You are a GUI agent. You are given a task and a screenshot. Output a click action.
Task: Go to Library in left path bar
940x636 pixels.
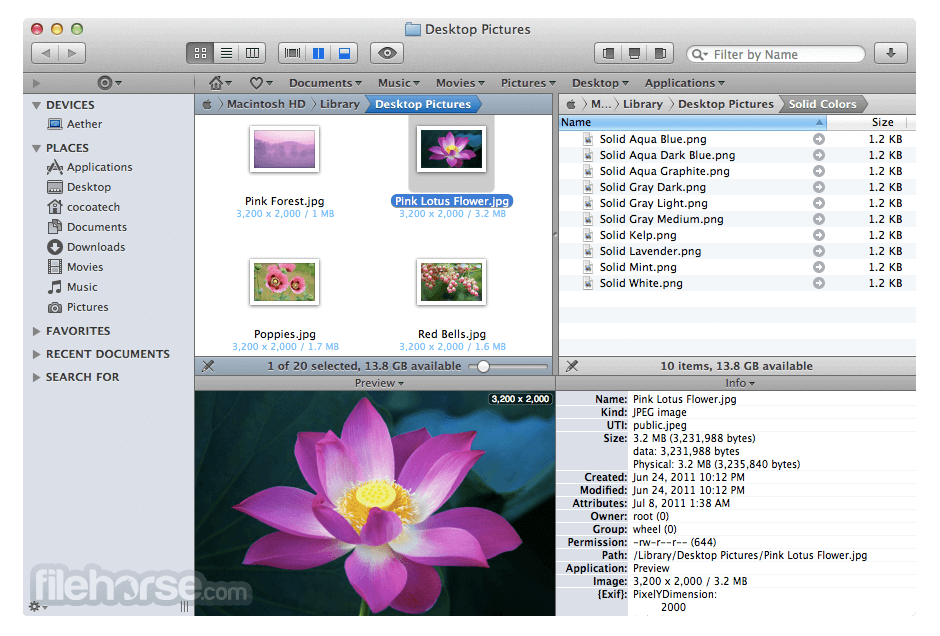[x=339, y=104]
